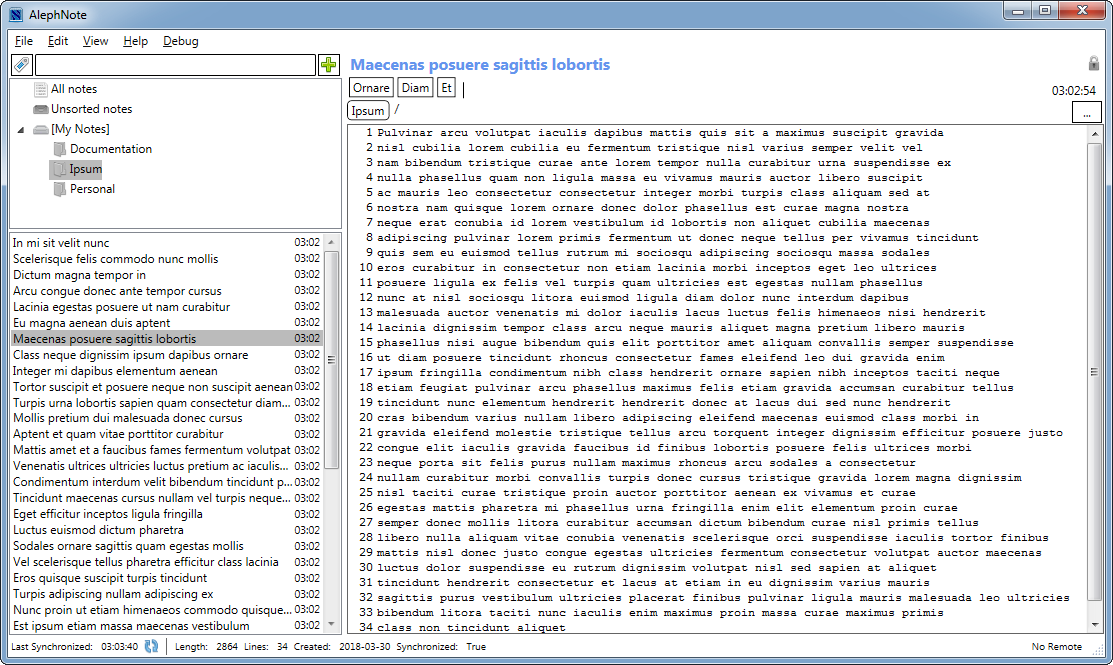
Task: Select note 'Maecenas posuere sagittis lobortis' in list
Action: pos(166,339)
